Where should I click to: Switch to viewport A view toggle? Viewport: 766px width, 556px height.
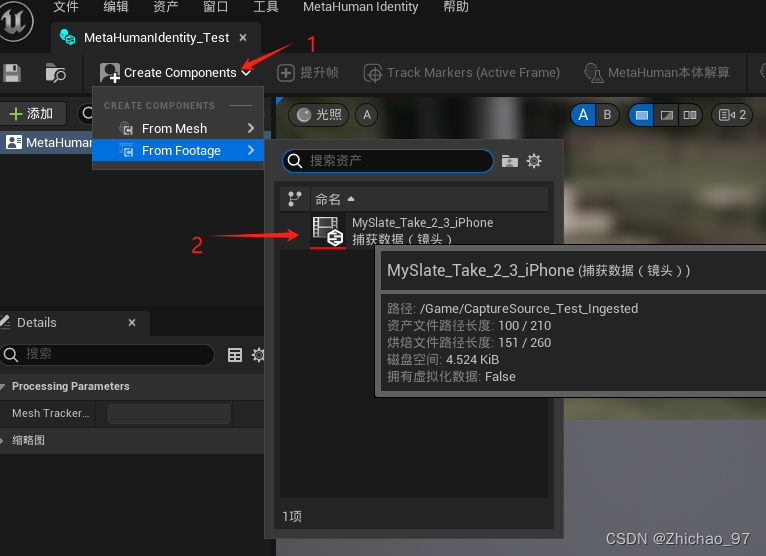click(583, 115)
